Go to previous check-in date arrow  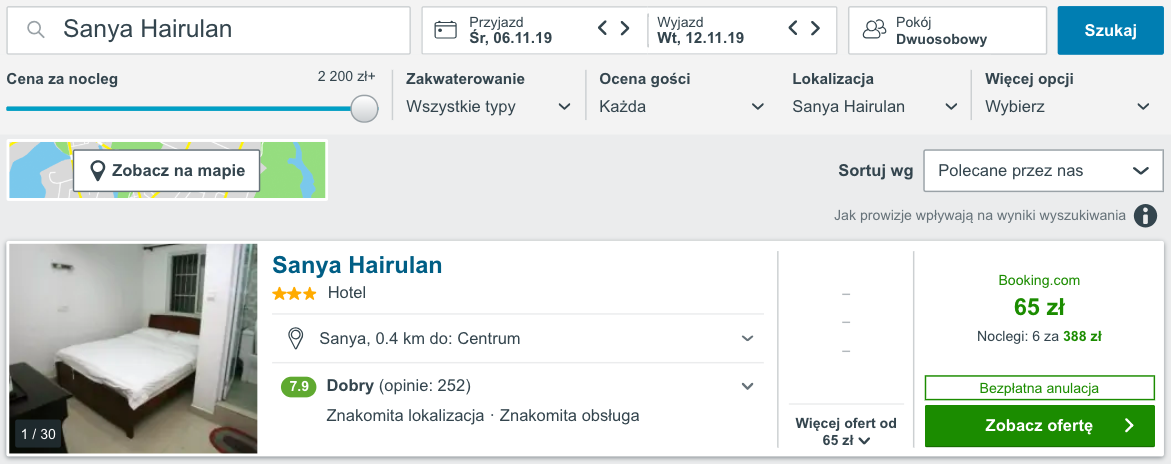click(603, 28)
